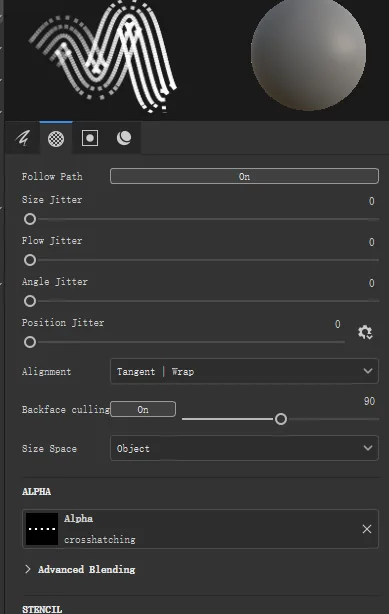
Task: Open the material sphere tab icon
Action: point(124,138)
